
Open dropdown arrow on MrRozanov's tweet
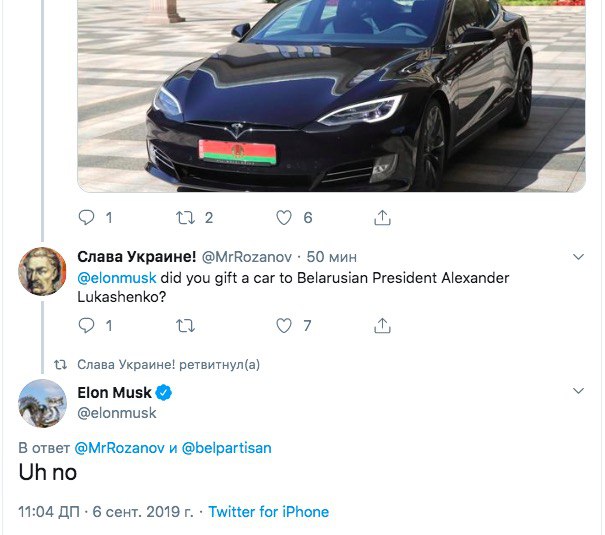pos(578,258)
